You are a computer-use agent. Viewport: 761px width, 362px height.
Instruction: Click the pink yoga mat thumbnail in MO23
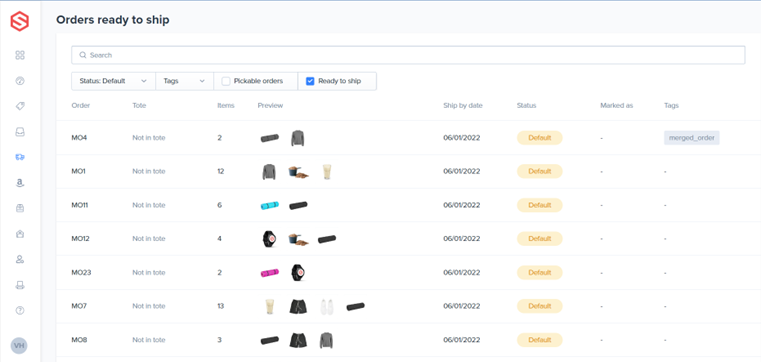click(x=269, y=273)
